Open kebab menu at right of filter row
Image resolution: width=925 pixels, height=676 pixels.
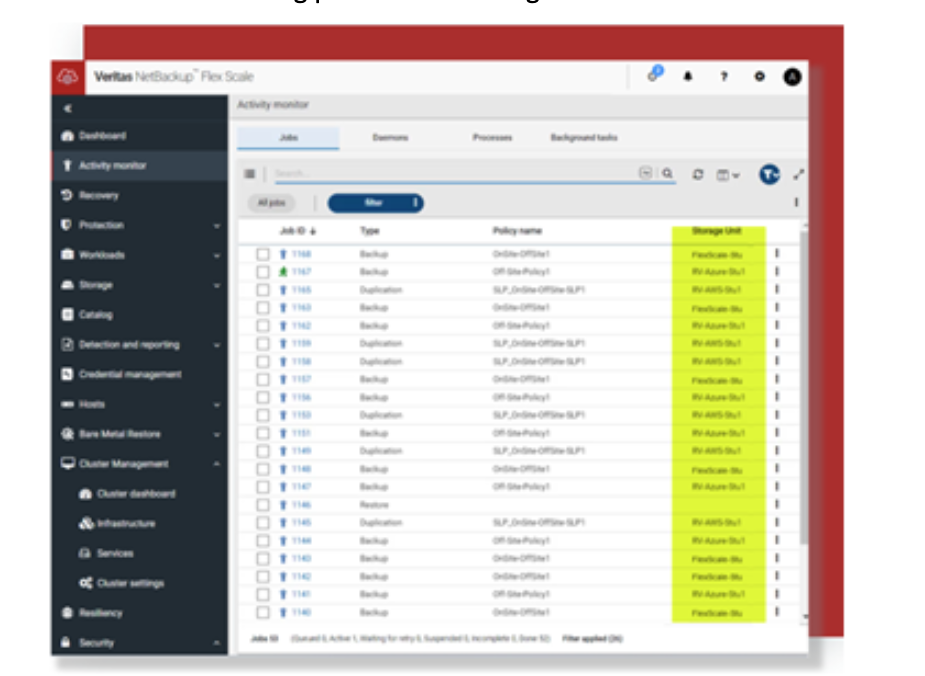(796, 202)
